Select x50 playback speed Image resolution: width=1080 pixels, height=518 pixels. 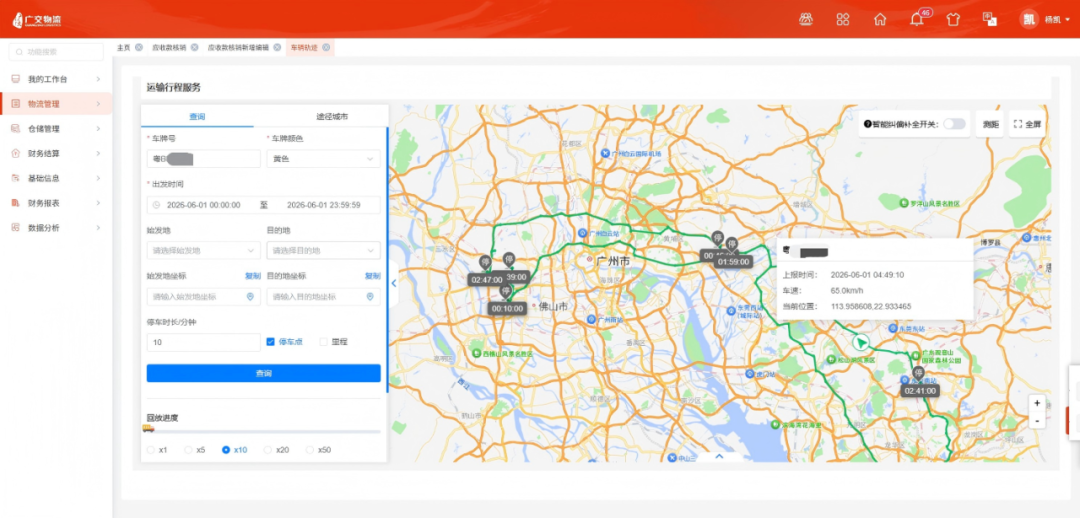coord(310,450)
